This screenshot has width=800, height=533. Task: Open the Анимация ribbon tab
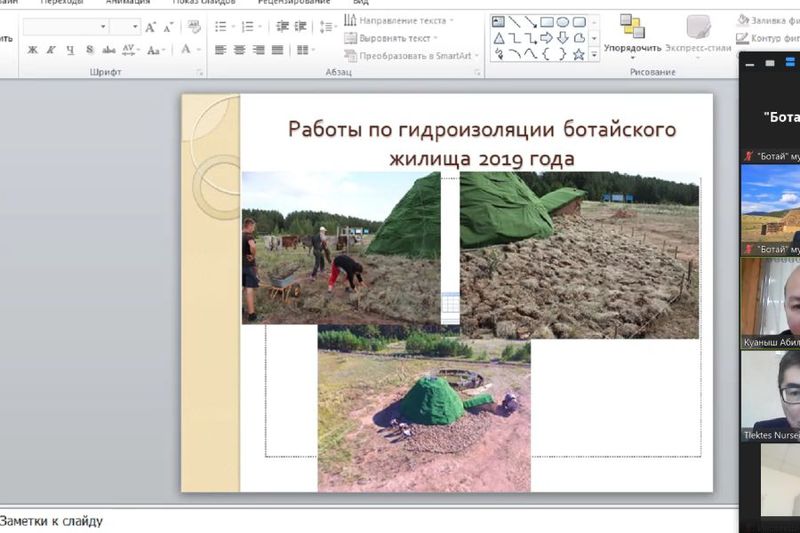(127, 2)
